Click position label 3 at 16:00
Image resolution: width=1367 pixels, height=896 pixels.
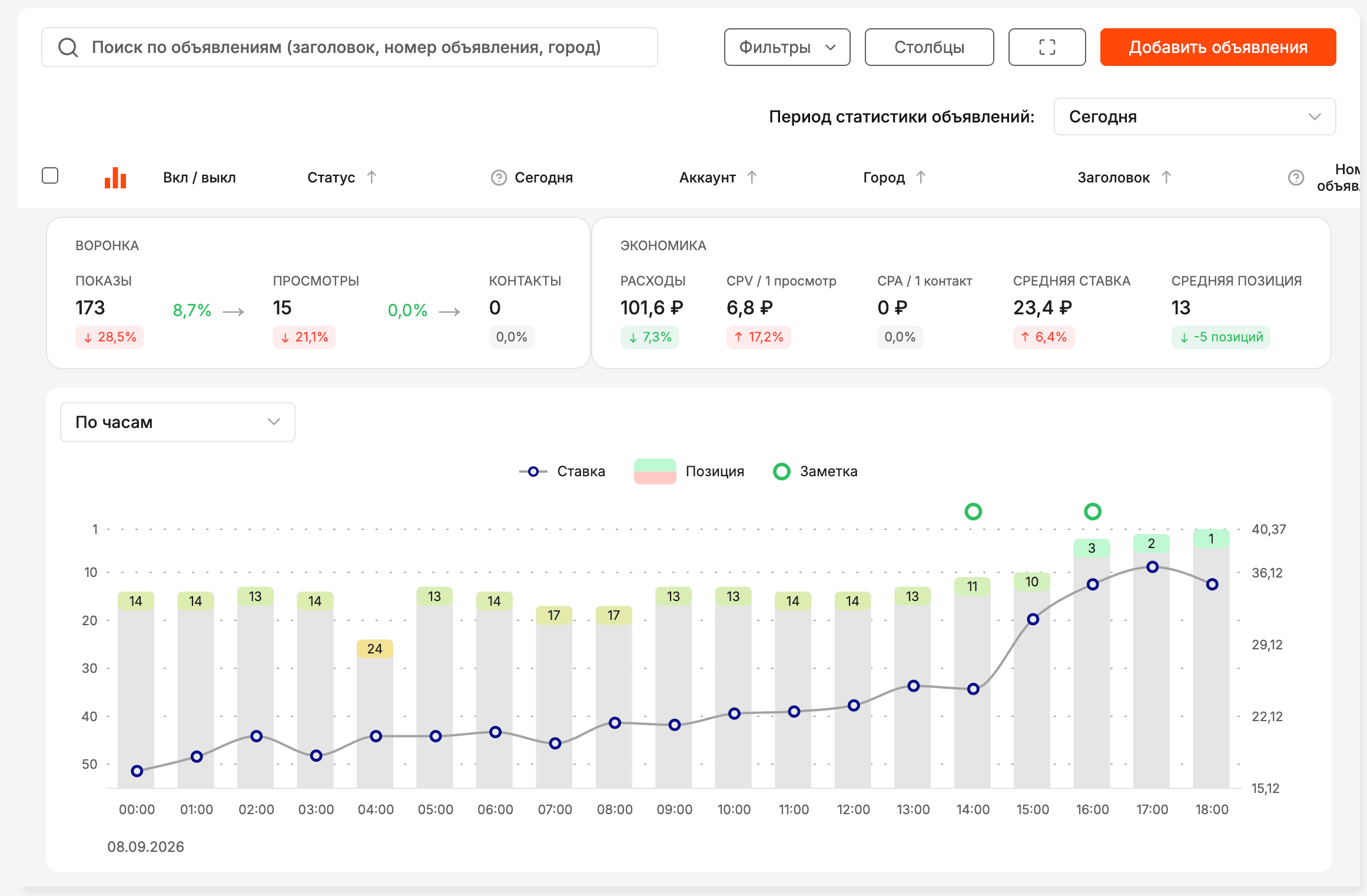[x=1091, y=548]
